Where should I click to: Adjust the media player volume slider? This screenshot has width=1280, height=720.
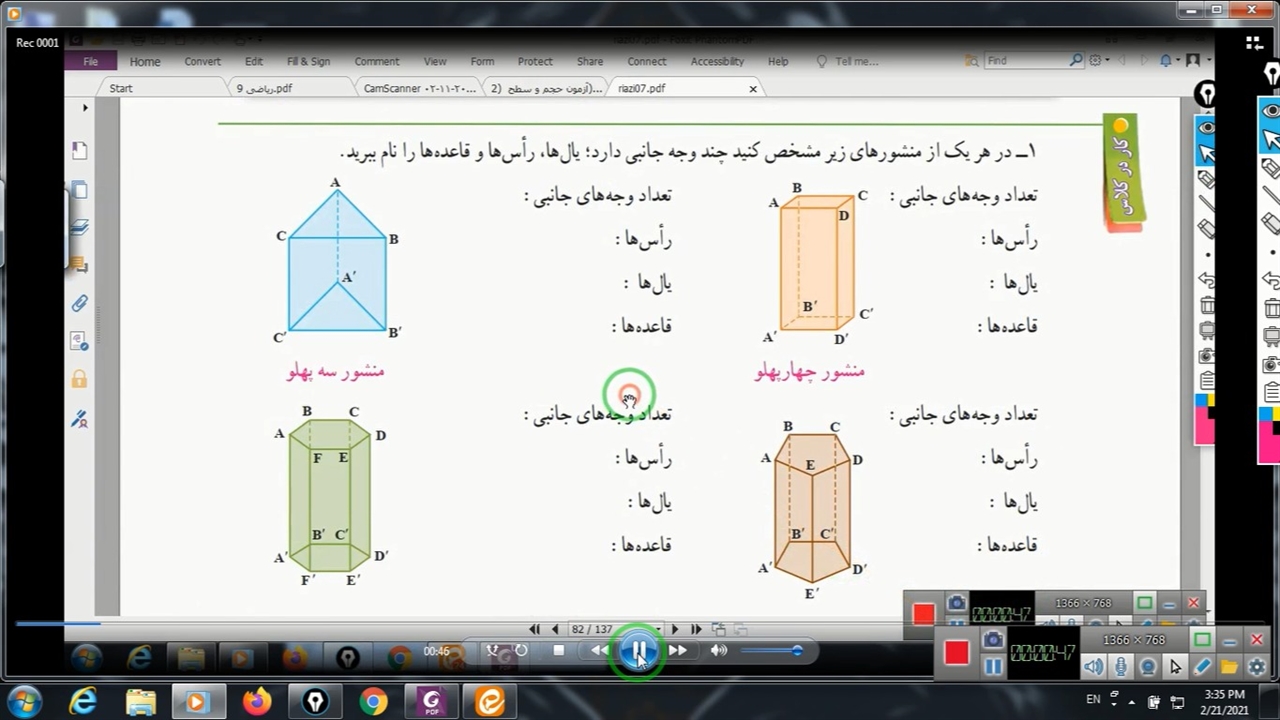point(770,651)
